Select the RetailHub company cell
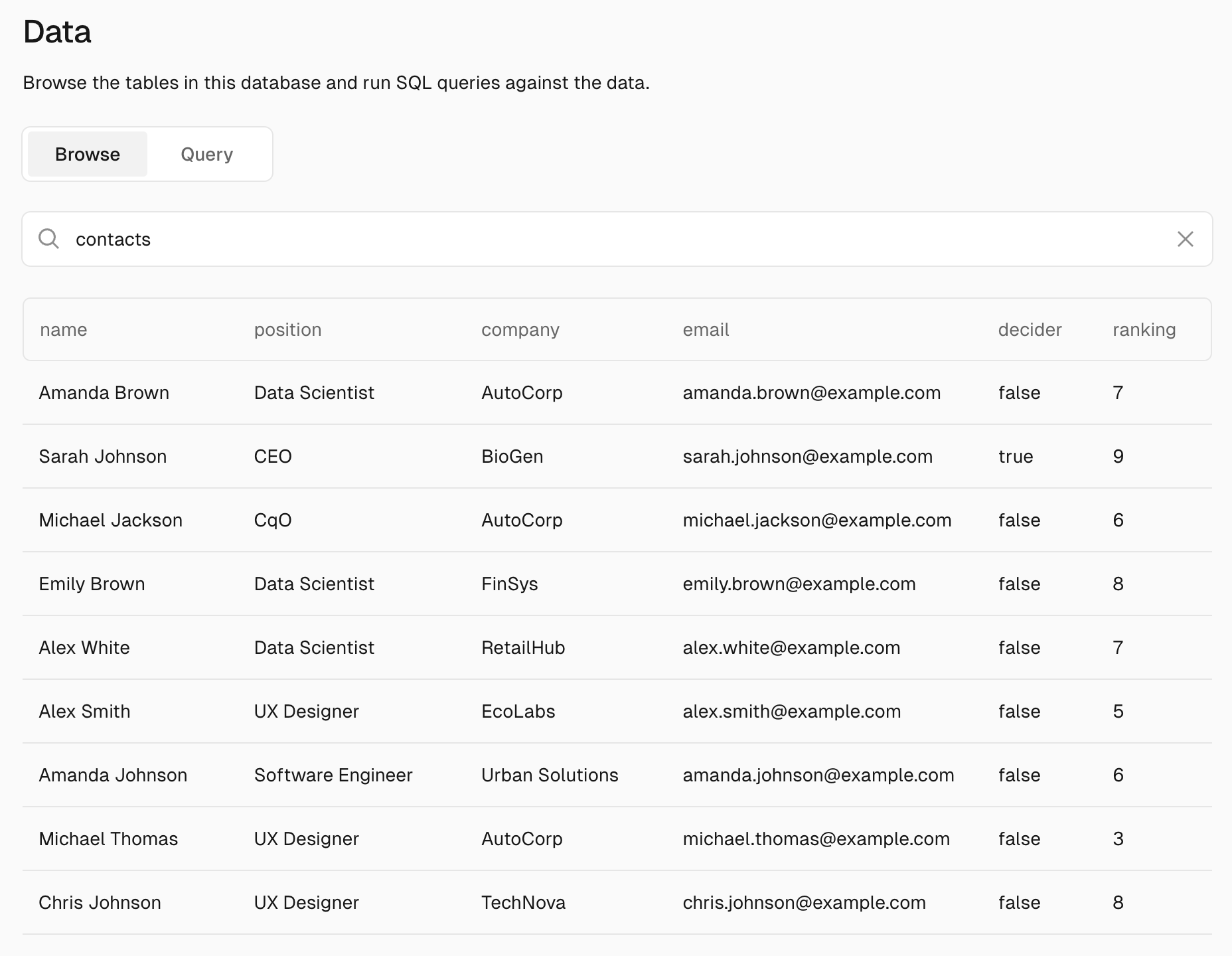1232x956 pixels. click(523, 648)
